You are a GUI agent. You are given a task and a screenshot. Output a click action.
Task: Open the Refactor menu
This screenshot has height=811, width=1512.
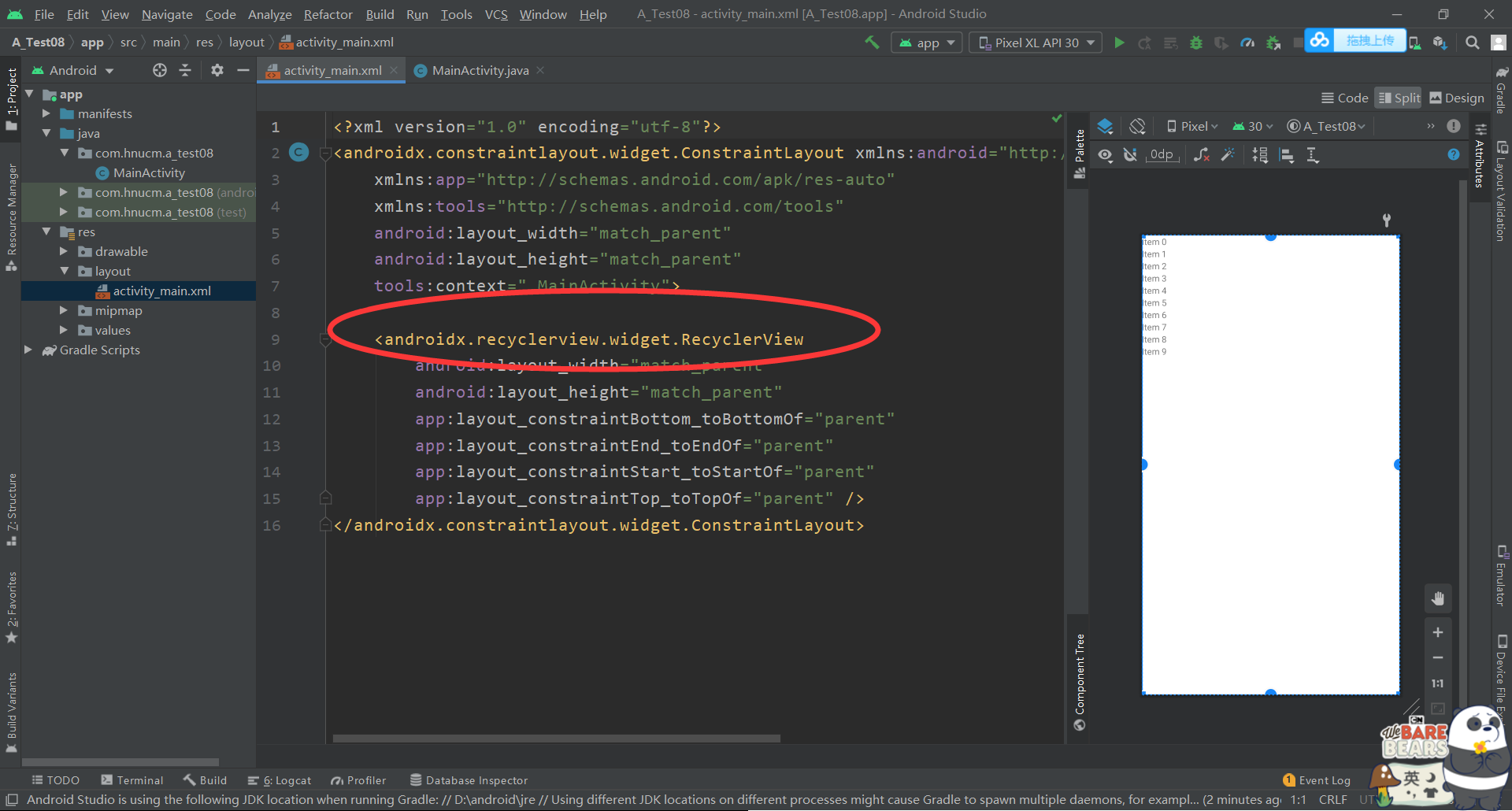(x=328, y=14)
